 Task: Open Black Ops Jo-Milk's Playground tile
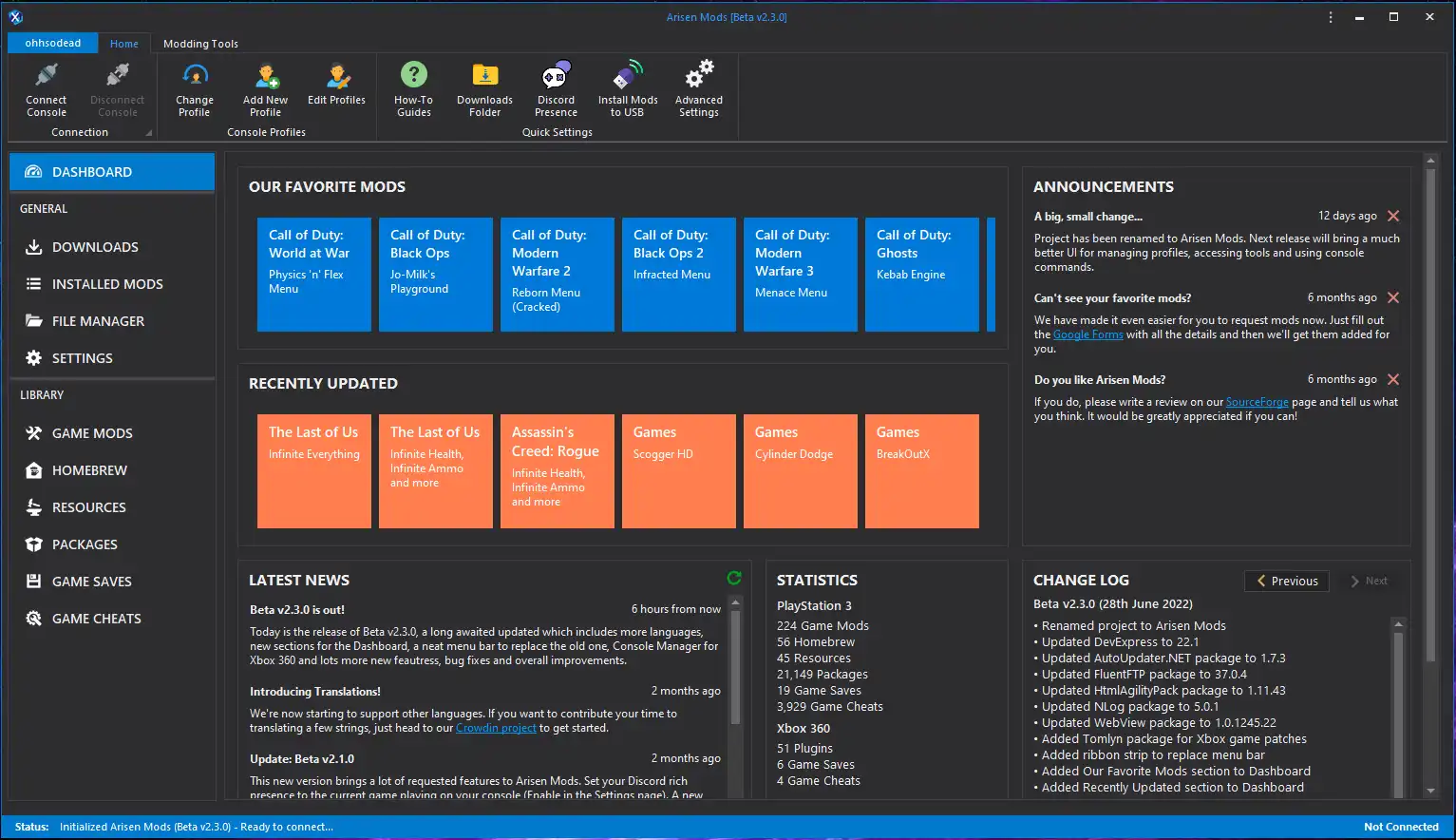click(x=436, y=275)
